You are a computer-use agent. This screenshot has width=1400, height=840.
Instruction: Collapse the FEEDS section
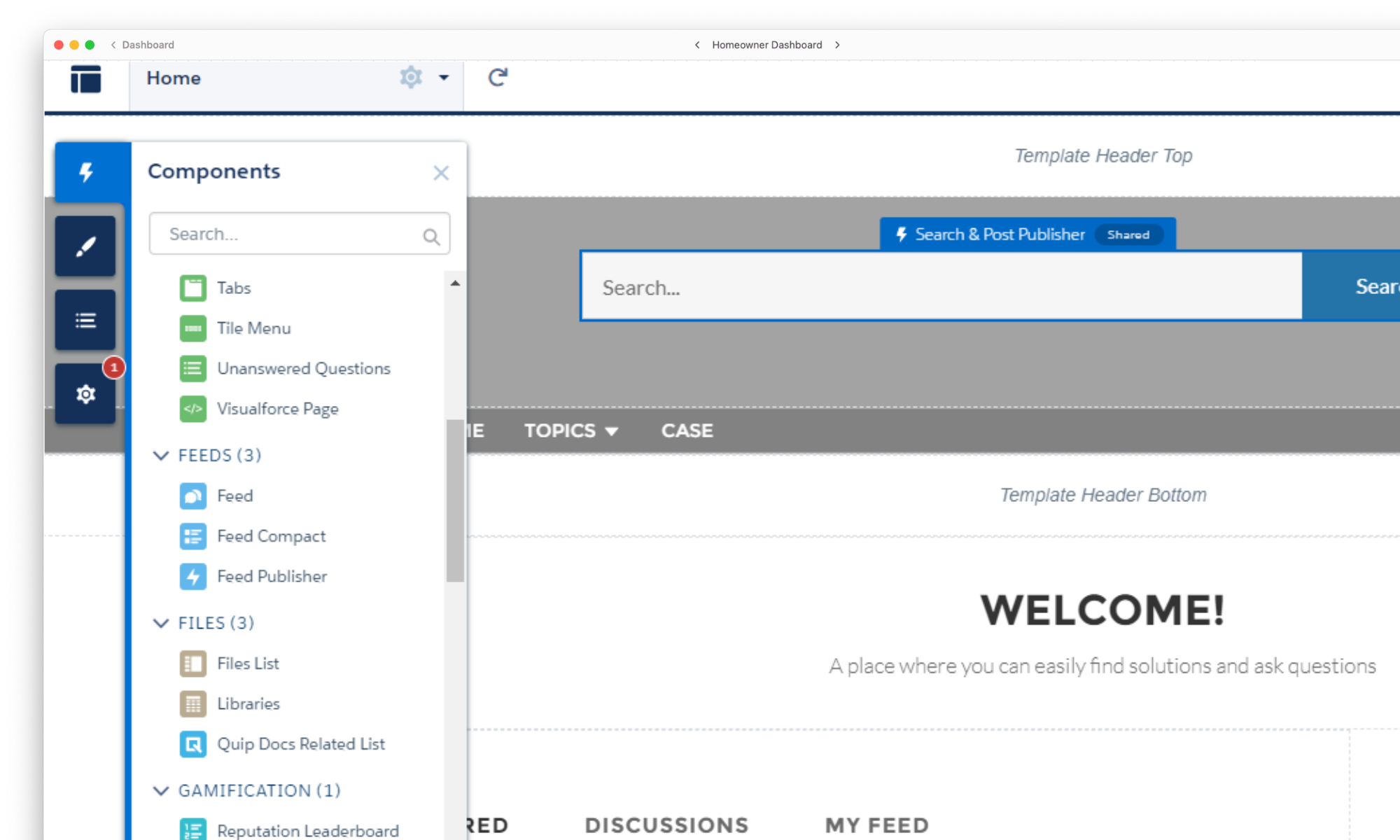point(161,455)
